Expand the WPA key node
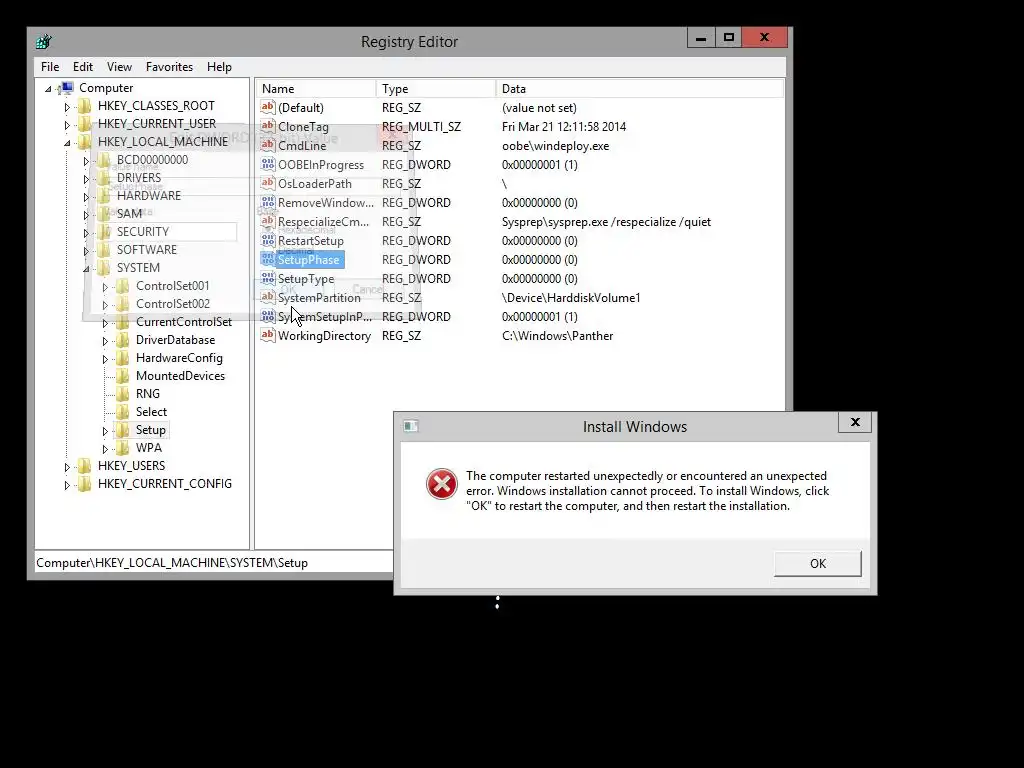Screen dimensions: 1024x768 tap(105, 449)
